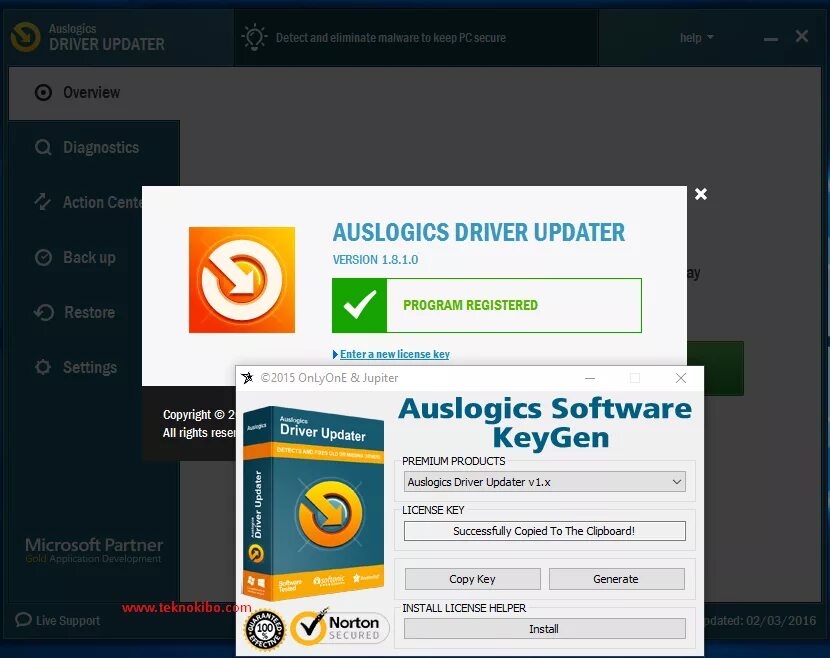
Task: Click VERSION 1.8.1.0 text
Action: click(375, 260)
